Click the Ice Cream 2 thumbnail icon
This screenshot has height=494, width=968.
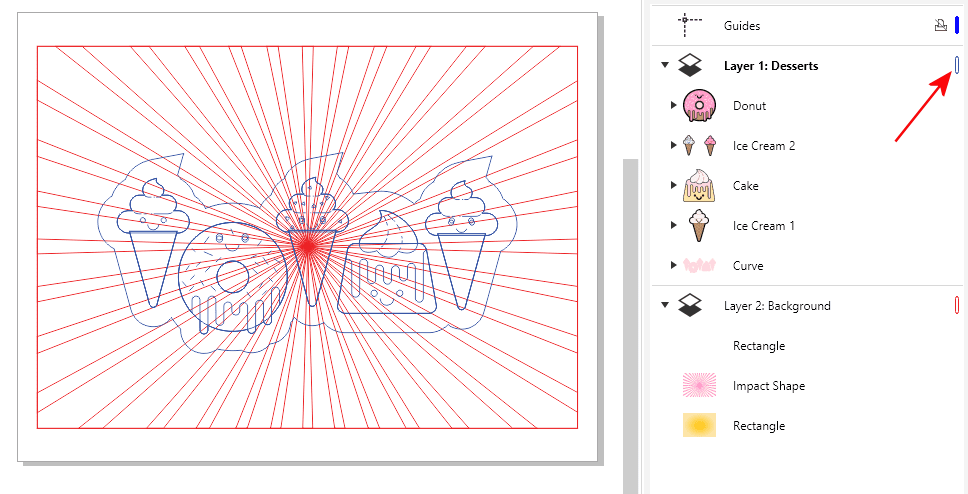point(699,146)
